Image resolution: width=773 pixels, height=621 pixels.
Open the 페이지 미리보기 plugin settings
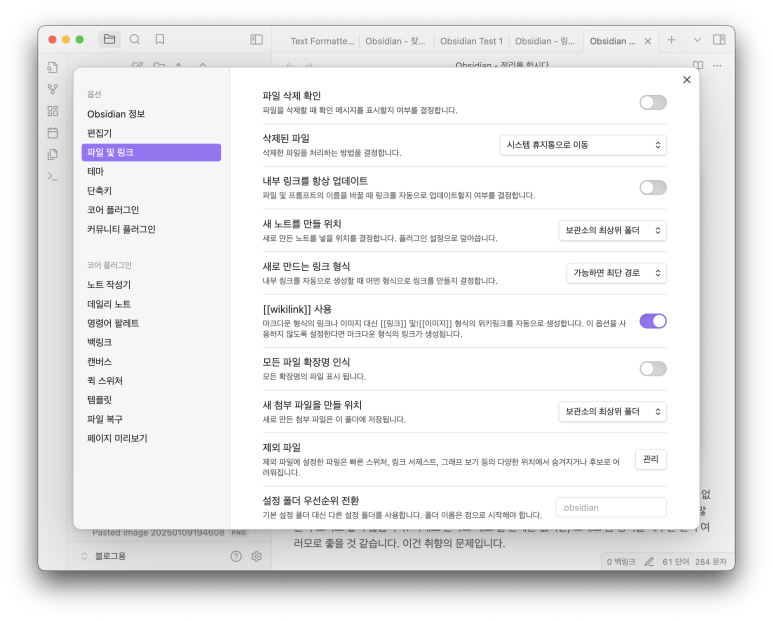151,439
